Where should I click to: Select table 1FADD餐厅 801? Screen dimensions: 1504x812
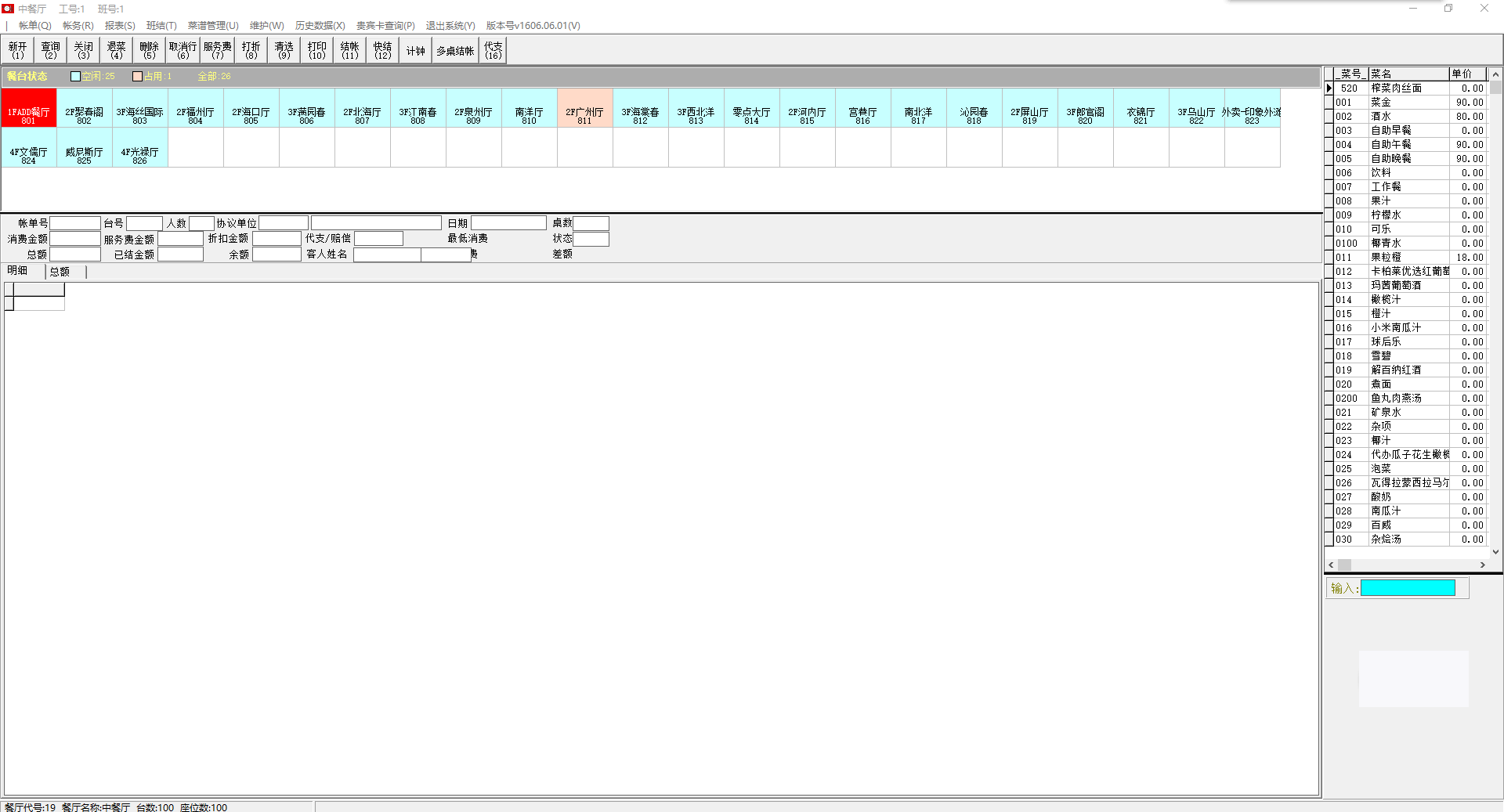(28, 115)
